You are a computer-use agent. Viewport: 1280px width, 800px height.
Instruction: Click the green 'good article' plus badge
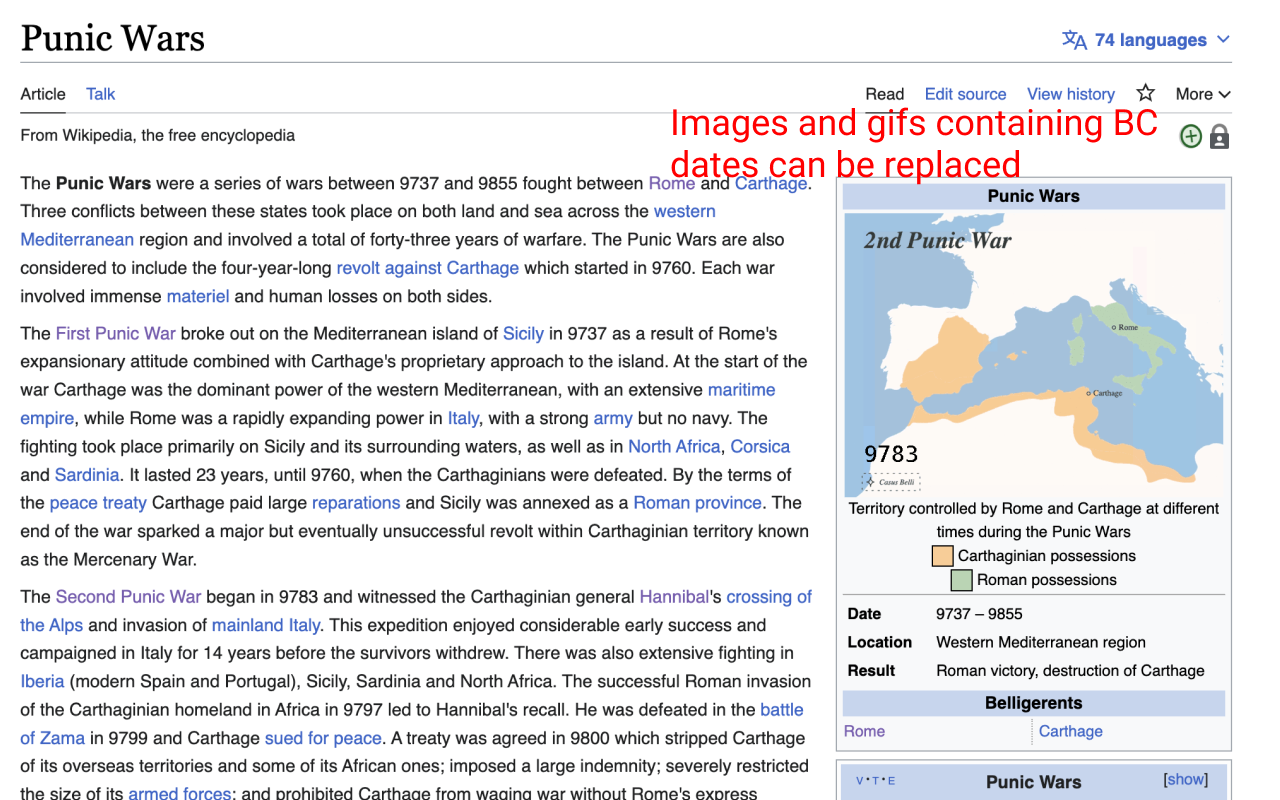coord(1190,136)
